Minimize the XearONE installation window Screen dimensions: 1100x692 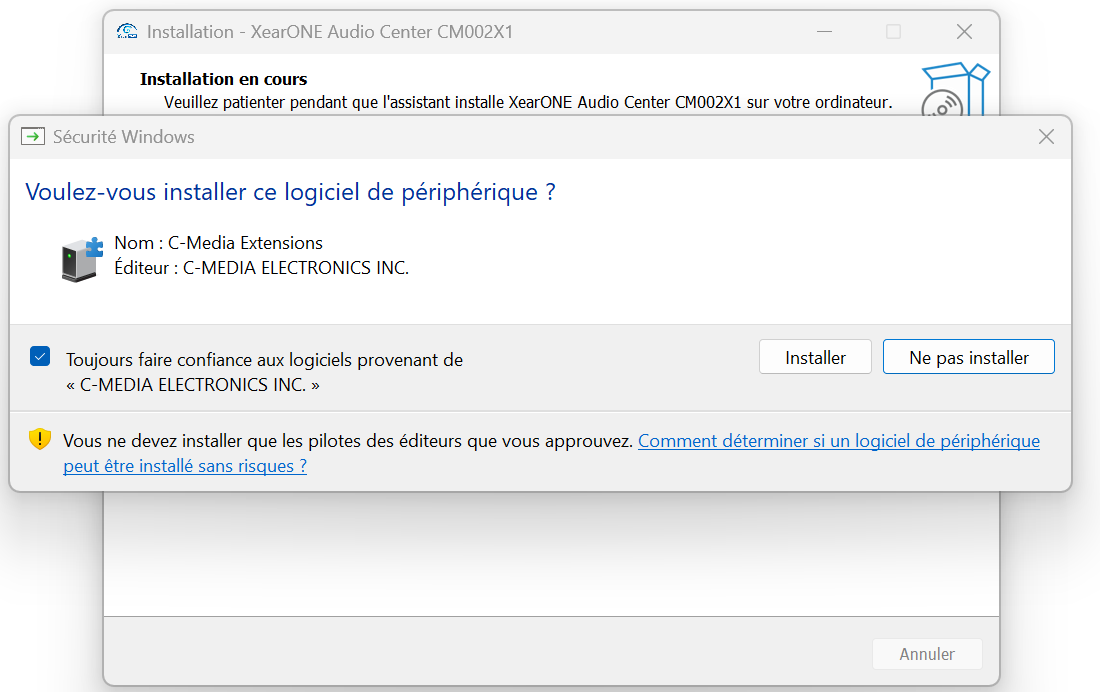click(x=824, y=32)
